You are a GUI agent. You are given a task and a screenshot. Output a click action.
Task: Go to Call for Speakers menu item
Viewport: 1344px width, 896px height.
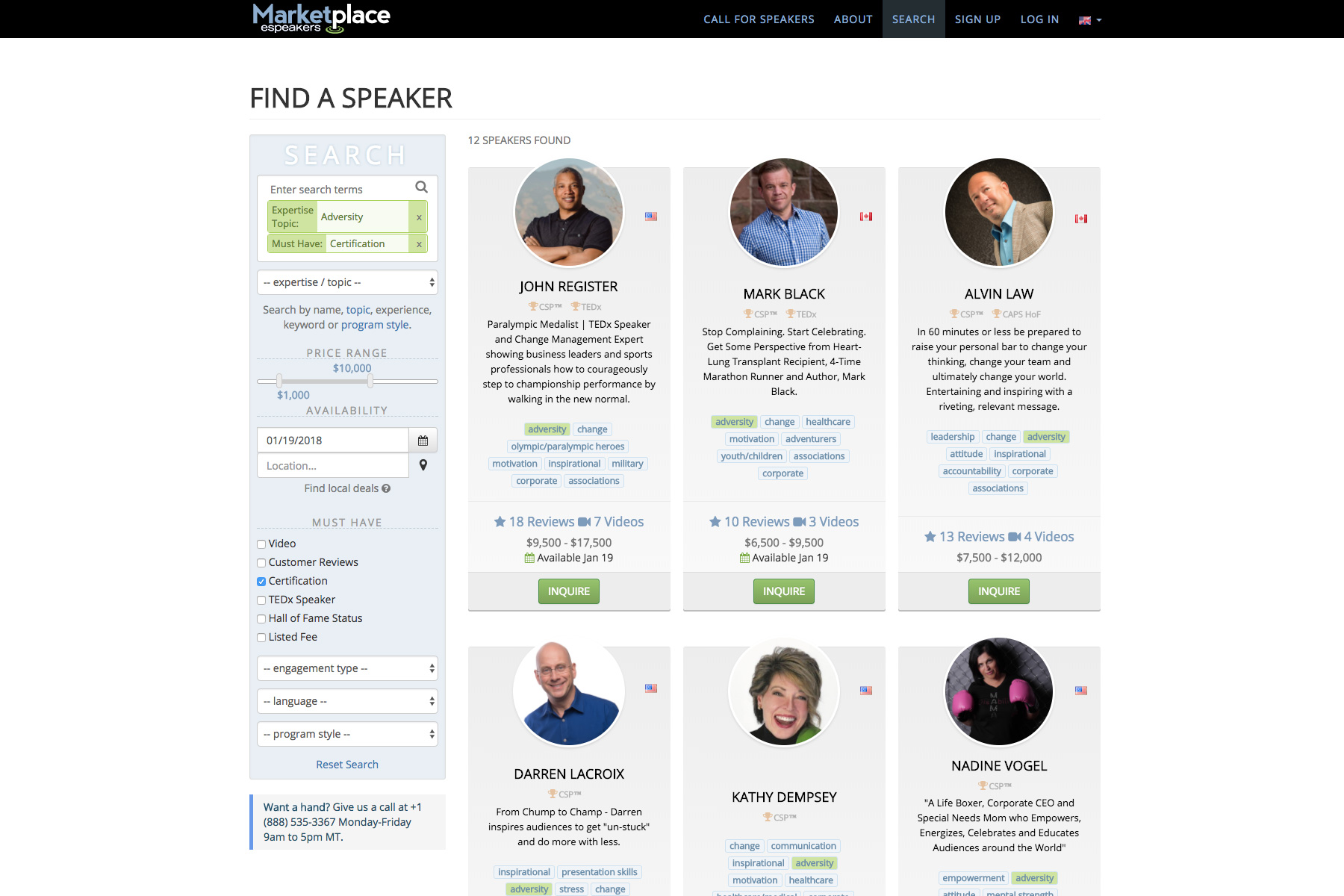(x=759, y=19)
